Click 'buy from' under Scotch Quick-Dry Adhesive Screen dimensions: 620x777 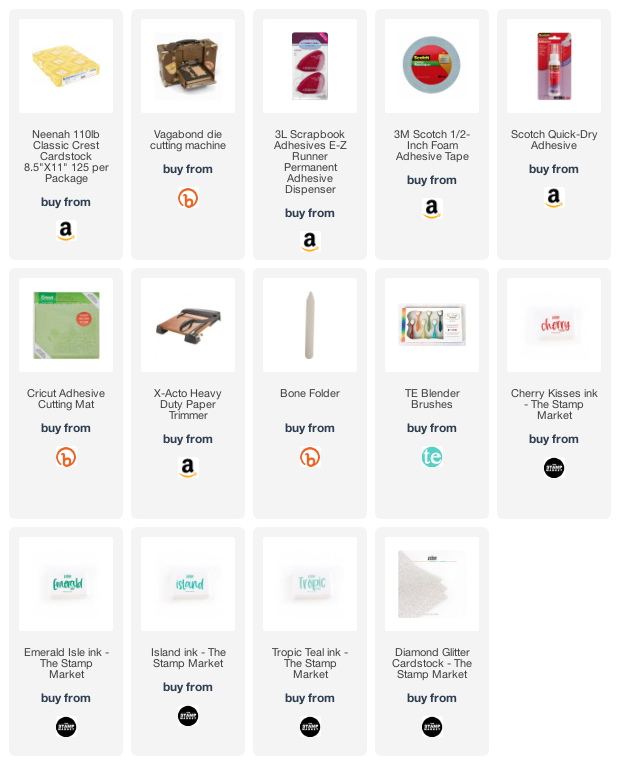coord(554,169)
